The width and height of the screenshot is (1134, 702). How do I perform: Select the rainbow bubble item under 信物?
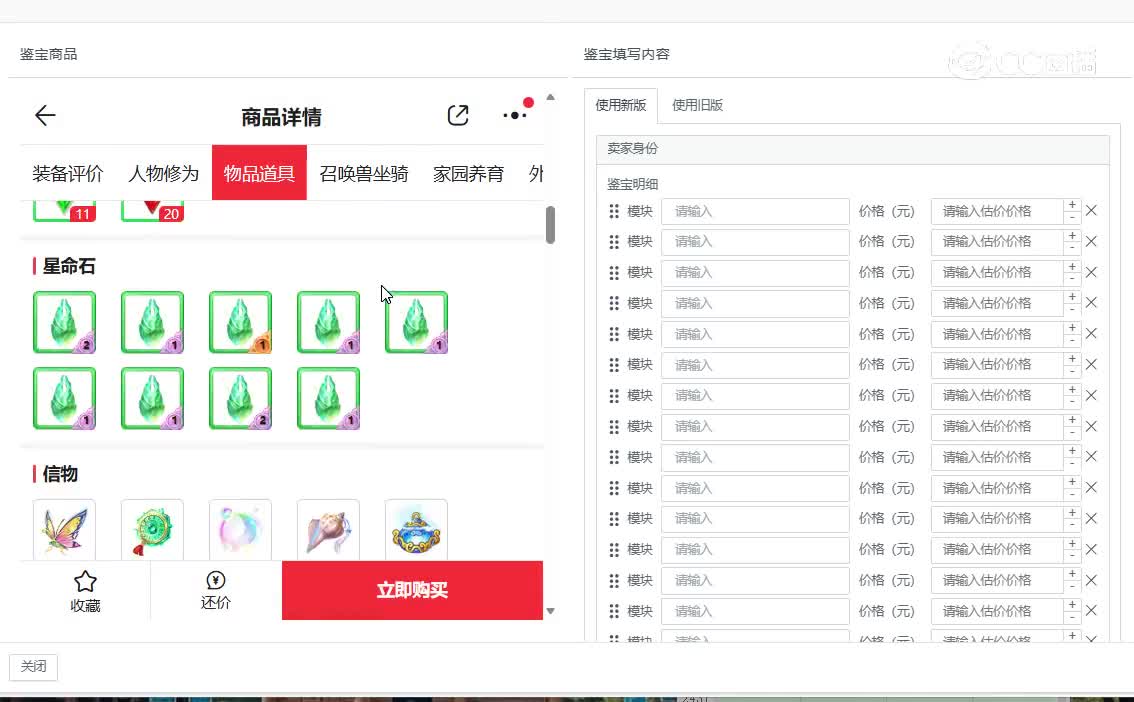(x=240, y=530)
